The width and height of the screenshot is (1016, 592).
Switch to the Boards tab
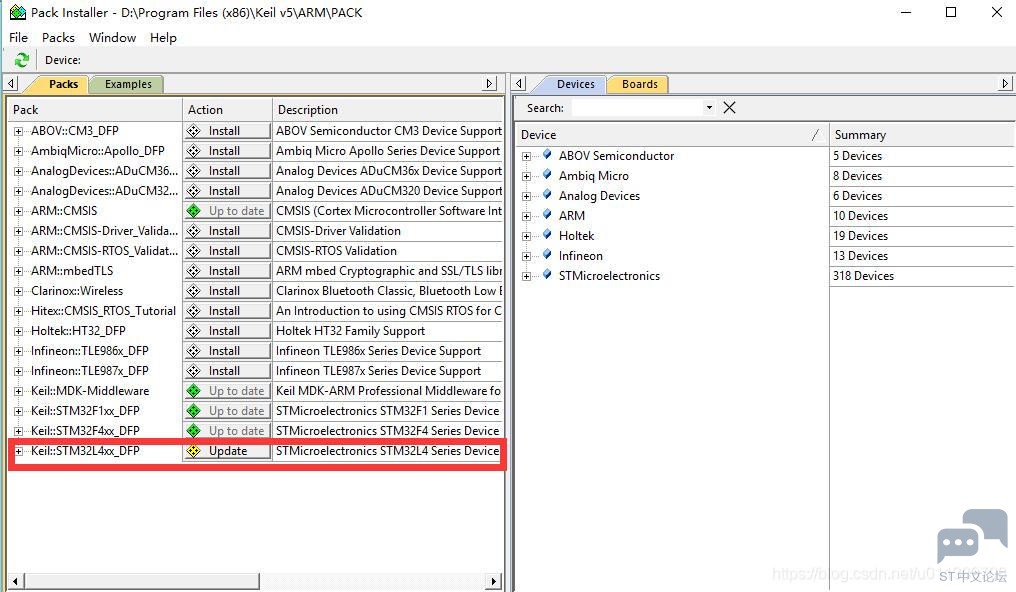pyautogui.click(x=639, y=84)
